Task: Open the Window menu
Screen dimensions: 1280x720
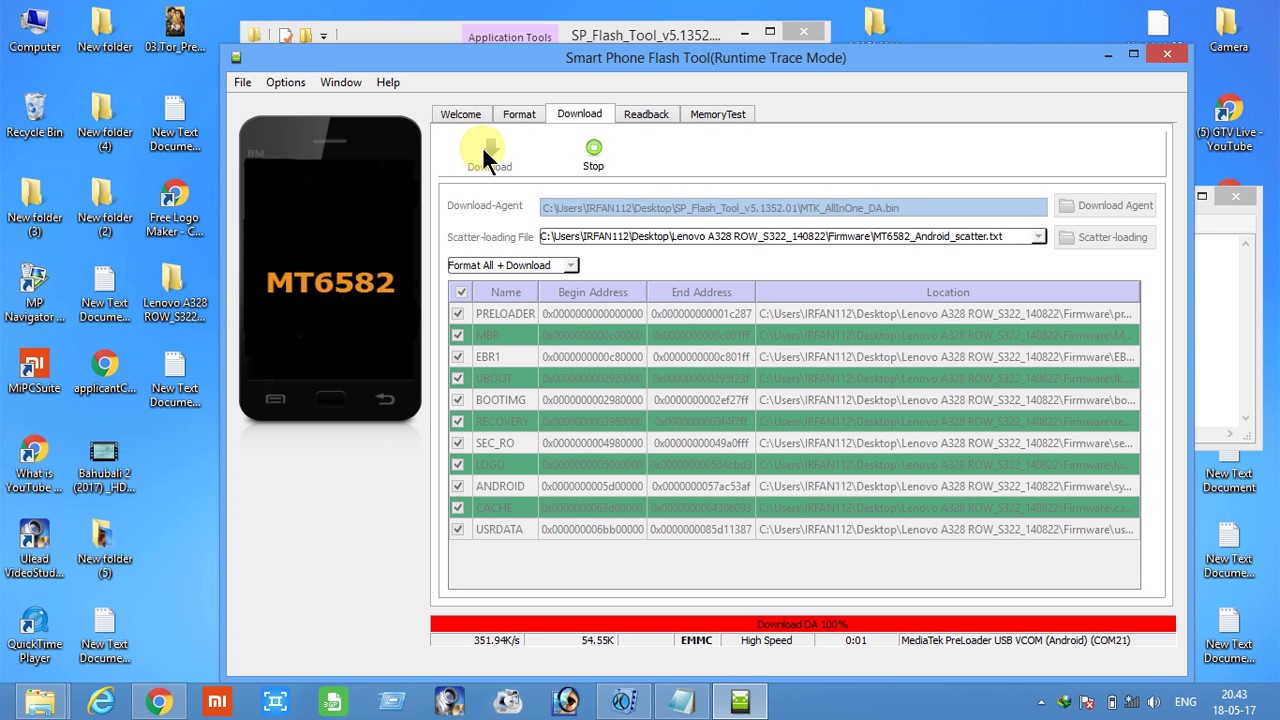Action: click(341, 82)
